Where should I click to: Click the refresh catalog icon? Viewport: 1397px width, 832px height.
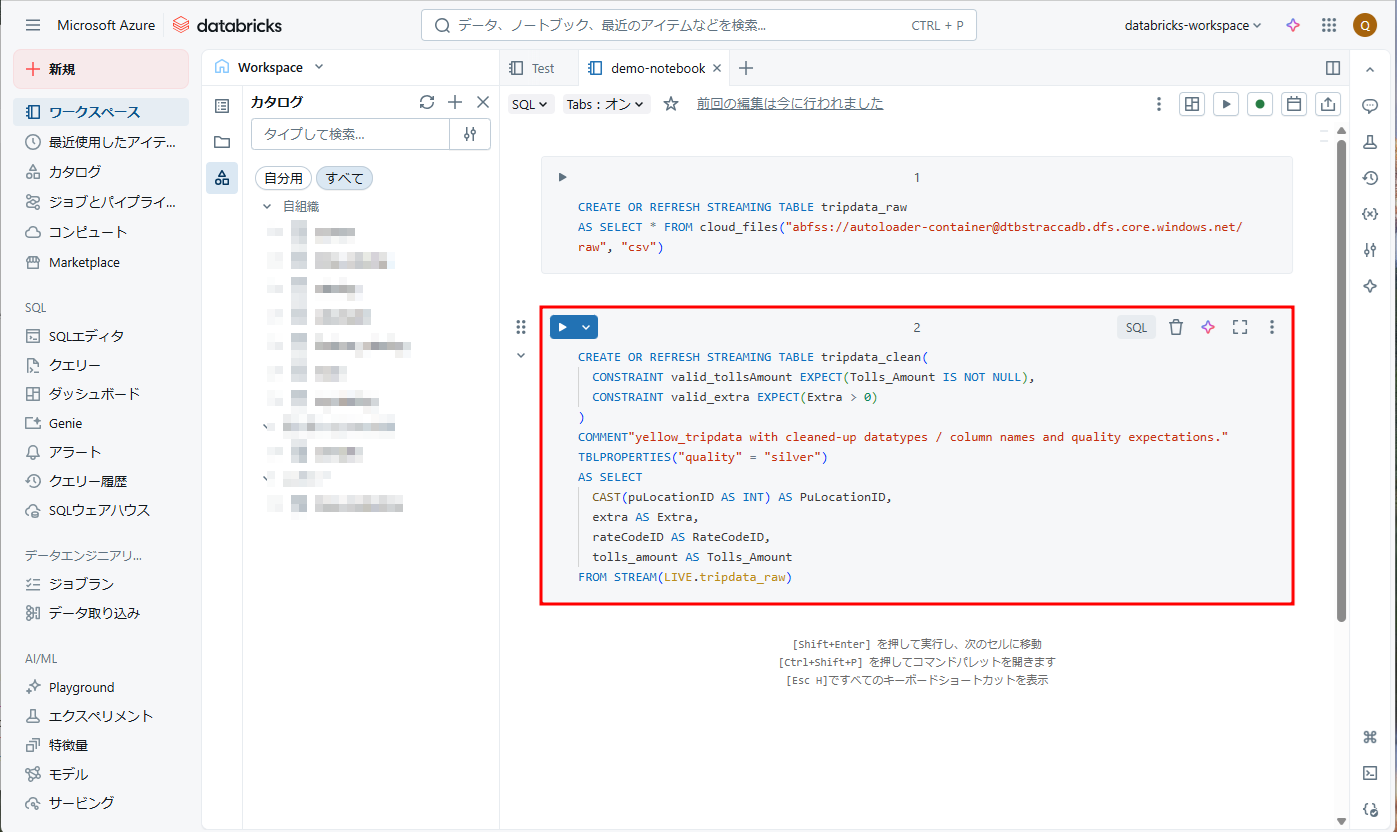pyautogui.click(x=427, y=102)
